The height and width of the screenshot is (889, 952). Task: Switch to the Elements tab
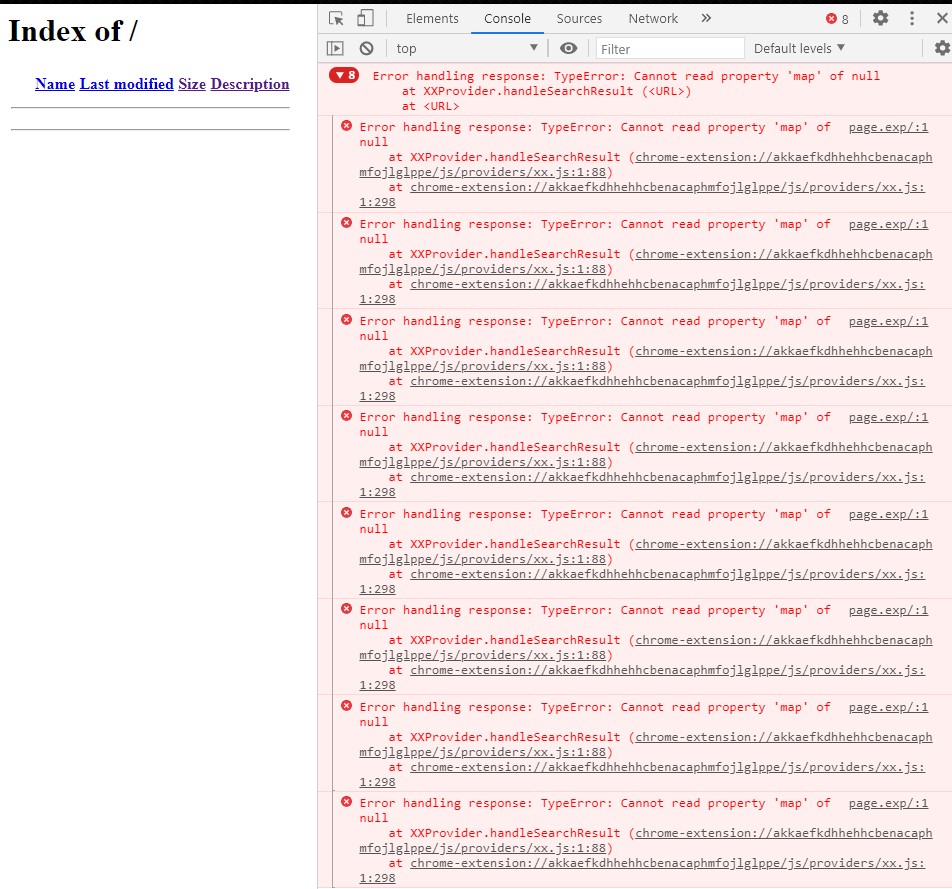click(432, 18)
